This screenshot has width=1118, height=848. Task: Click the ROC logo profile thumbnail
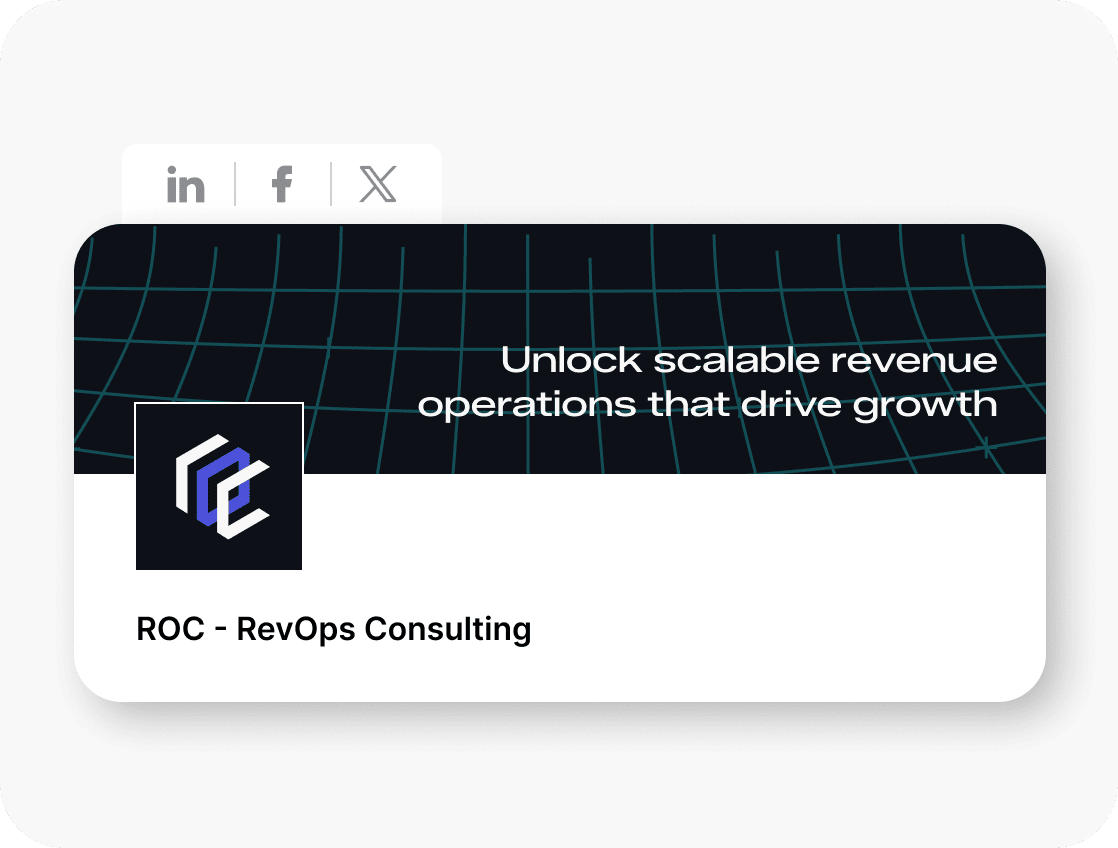click(x=219, y=486)
